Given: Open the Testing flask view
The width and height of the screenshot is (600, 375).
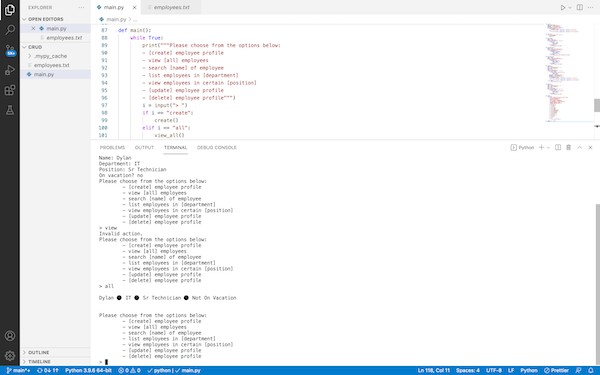Looking at the screenshot, I should [10, 110].
